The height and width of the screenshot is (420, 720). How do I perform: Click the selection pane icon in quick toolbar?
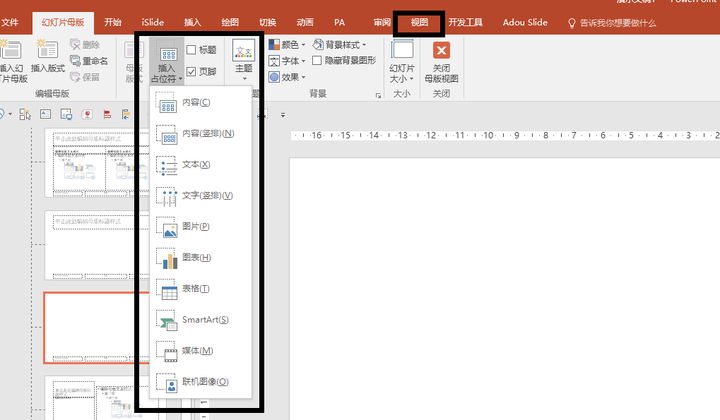[25, 114]
